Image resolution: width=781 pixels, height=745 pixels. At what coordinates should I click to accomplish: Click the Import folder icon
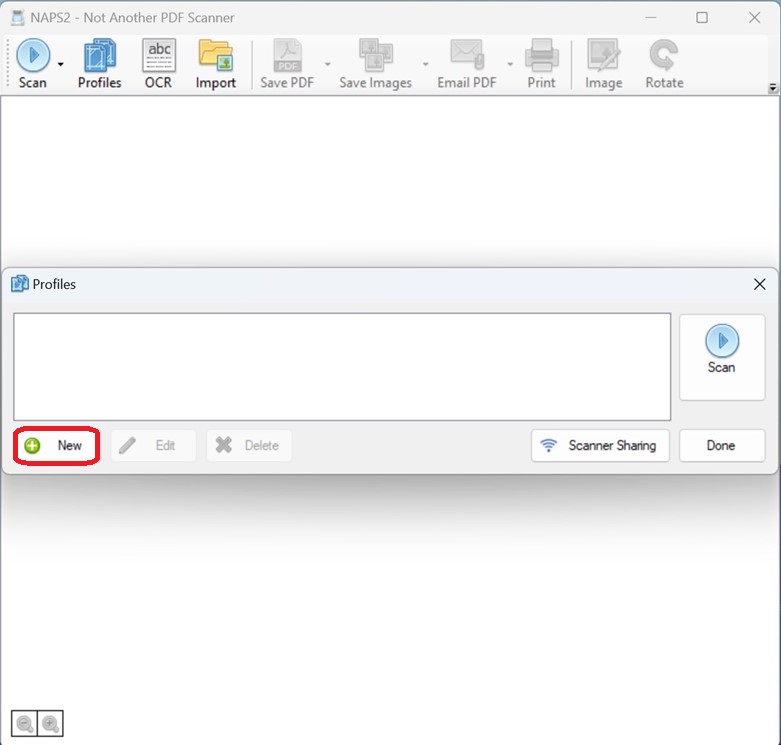216,64
